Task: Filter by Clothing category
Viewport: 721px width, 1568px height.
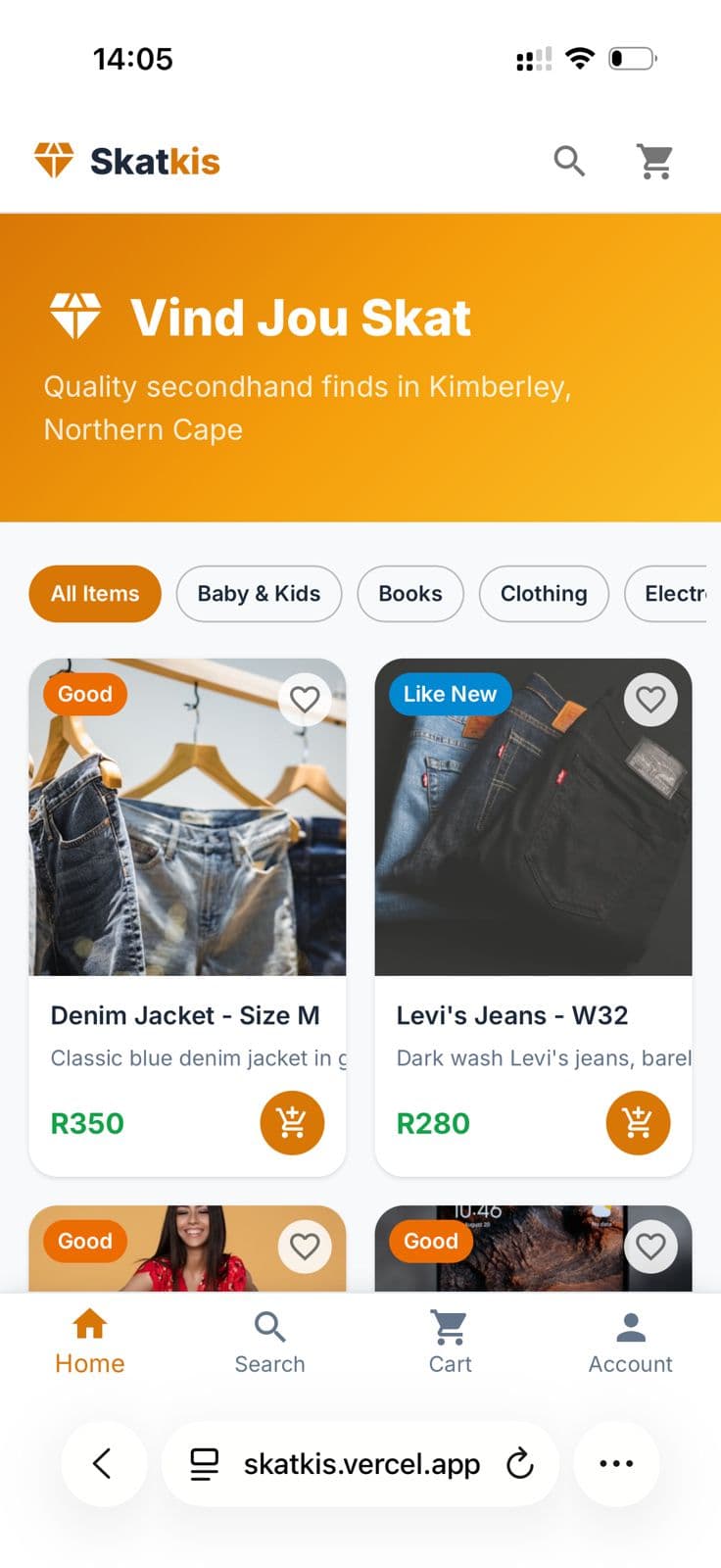Action: coord(544,594)
